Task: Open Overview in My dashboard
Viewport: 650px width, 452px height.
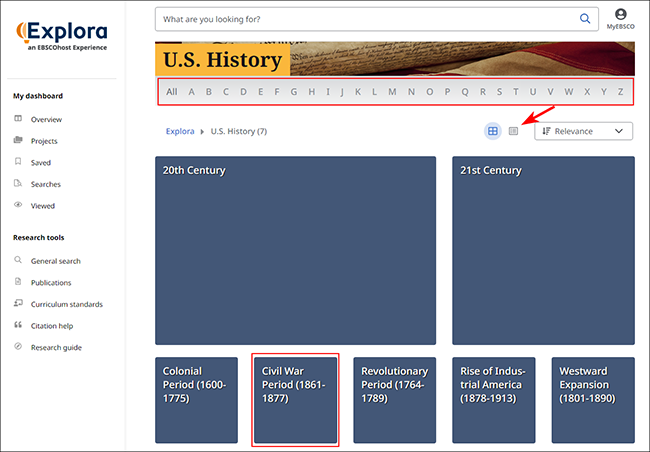Action: click(46, 119)
